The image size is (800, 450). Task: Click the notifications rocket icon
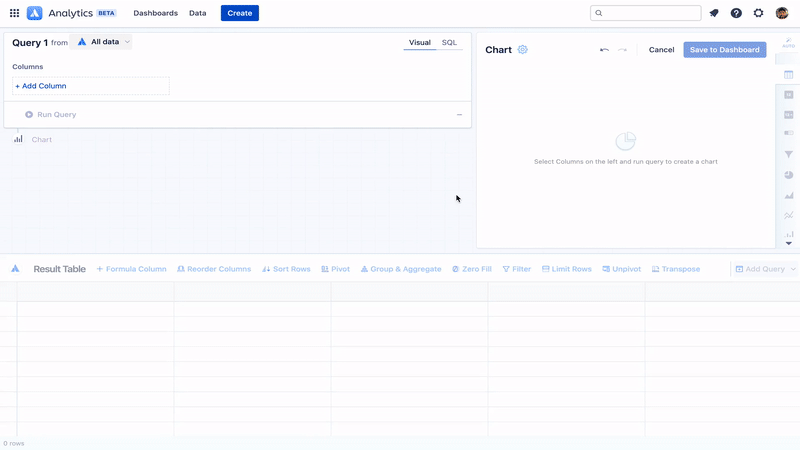(x=714, y=13)
